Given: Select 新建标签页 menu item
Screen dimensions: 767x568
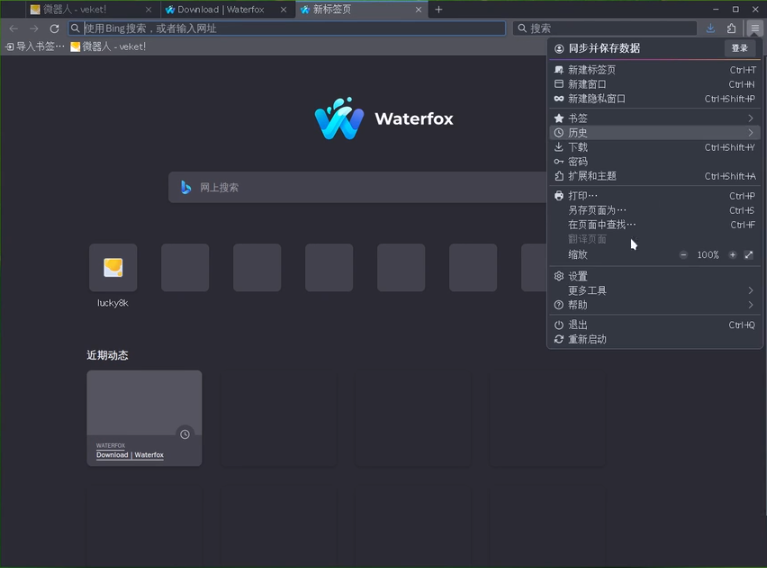Looking at the screenshot, I should [654, 70].
